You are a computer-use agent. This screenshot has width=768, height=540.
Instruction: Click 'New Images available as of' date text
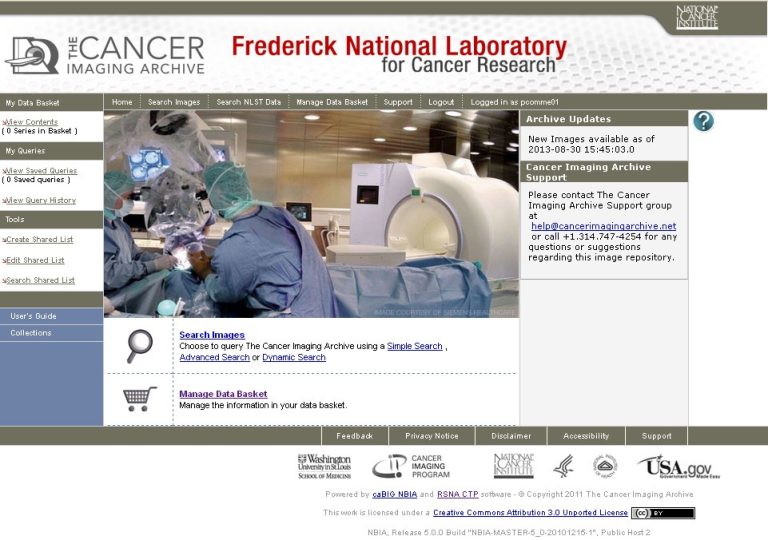591,144
